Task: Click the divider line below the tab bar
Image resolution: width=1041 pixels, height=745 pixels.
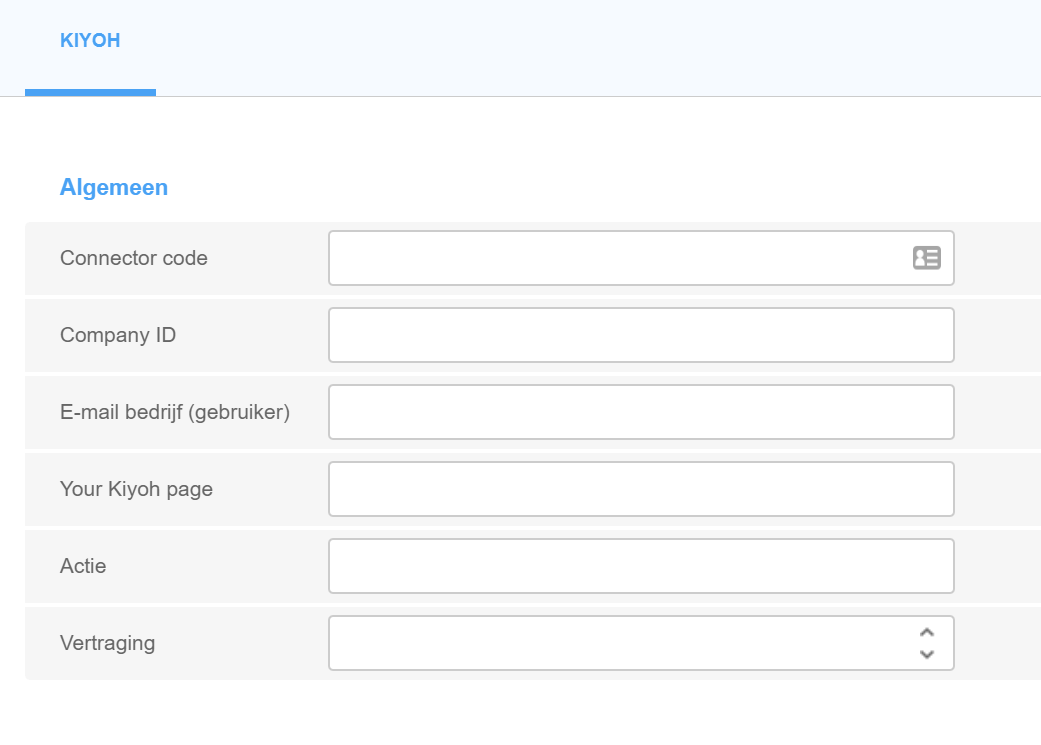Action: pos(600,96)
